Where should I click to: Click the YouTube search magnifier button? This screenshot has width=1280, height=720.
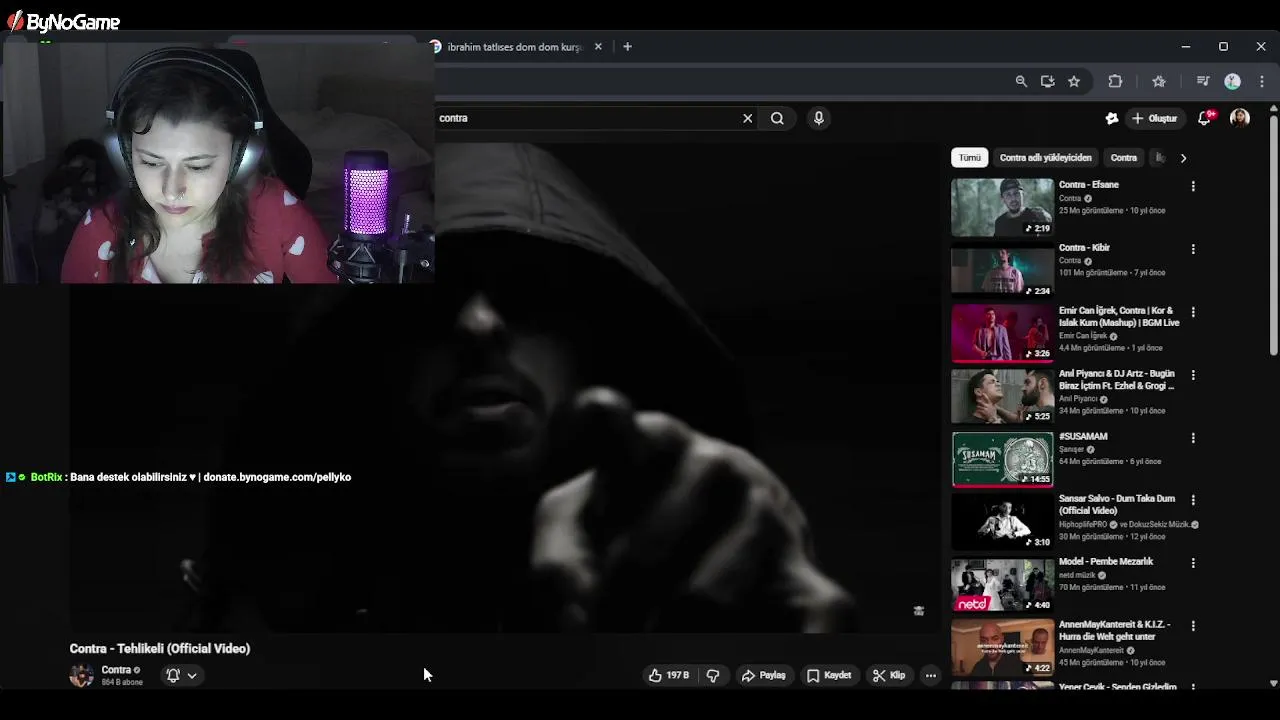777,118
